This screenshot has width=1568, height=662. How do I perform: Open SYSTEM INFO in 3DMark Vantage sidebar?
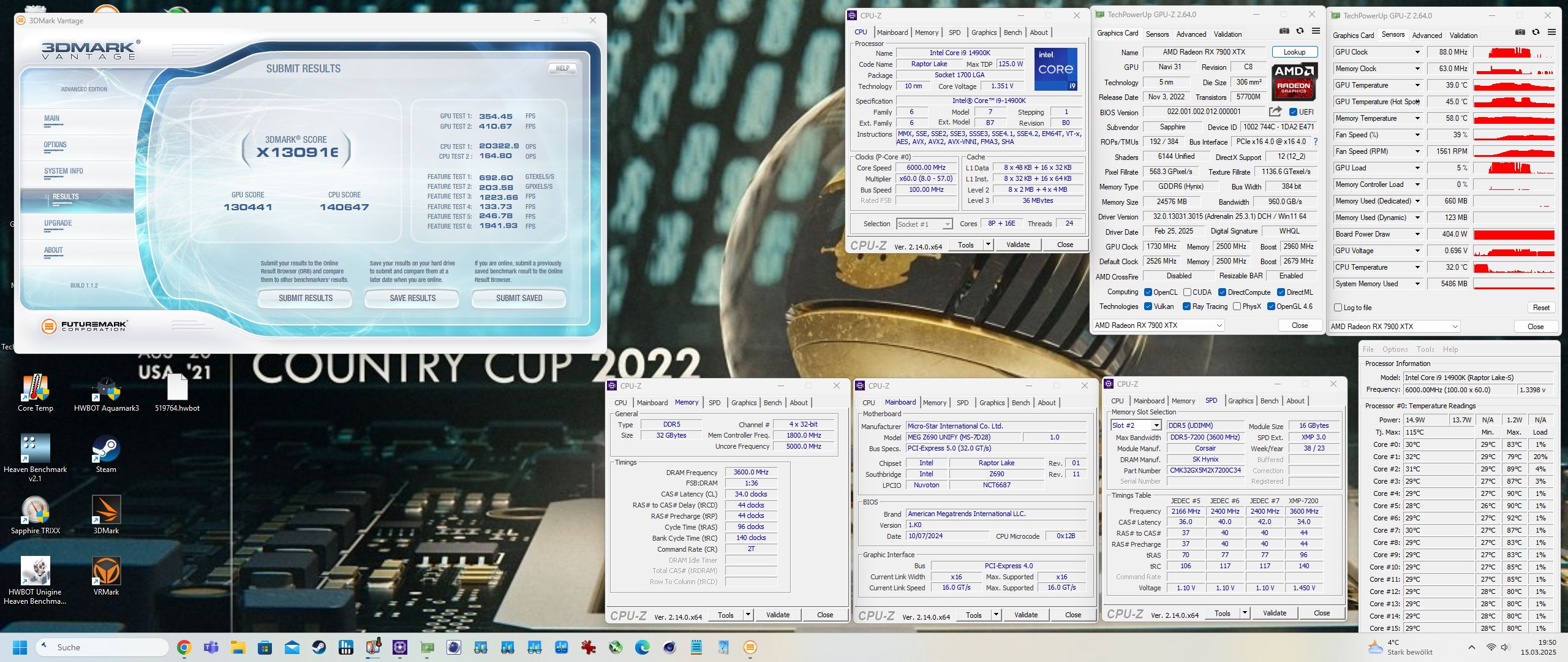[x=63, y=172]
